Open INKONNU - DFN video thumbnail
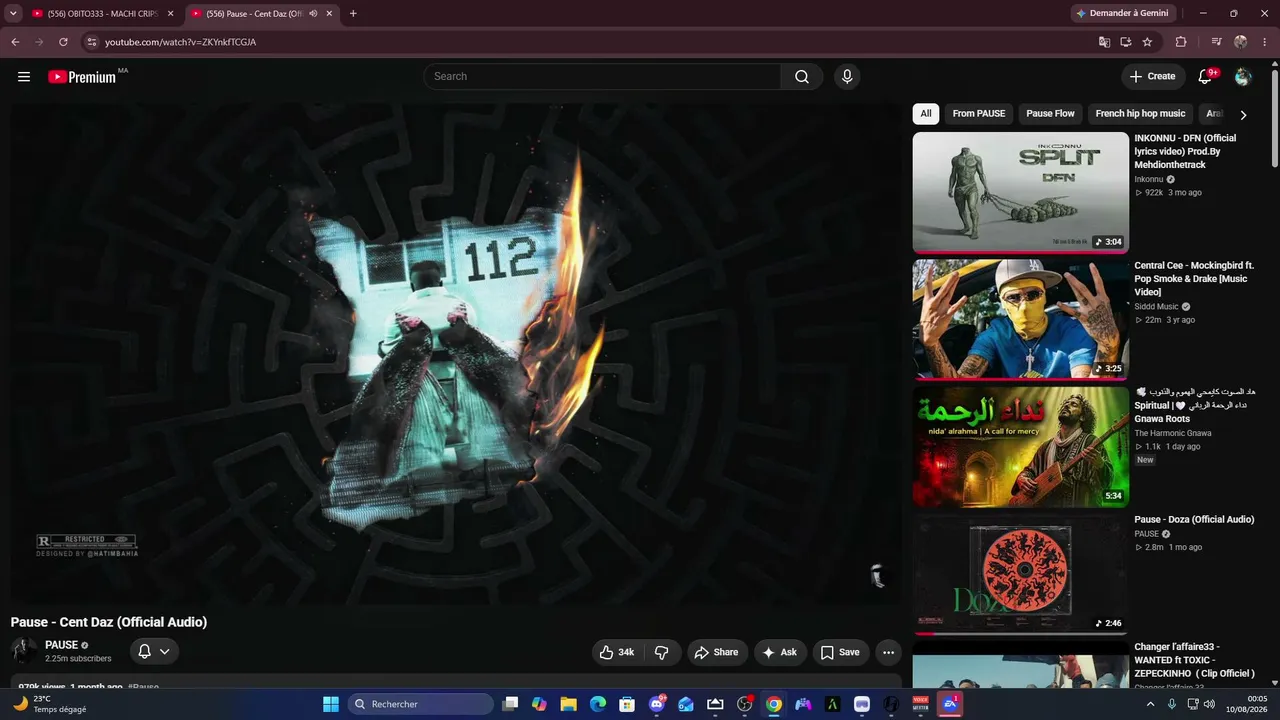This screenshot has width=1280, height=720. (1020, 192)
